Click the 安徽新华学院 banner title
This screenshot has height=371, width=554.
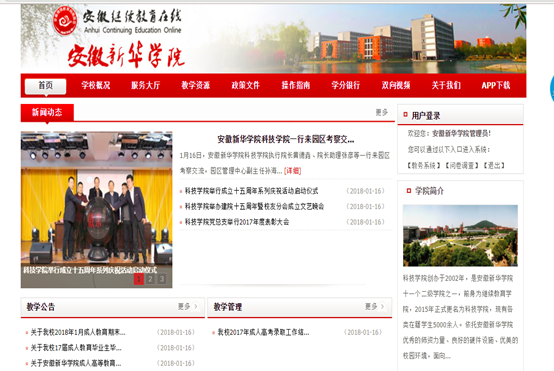(x=126, y=55)
